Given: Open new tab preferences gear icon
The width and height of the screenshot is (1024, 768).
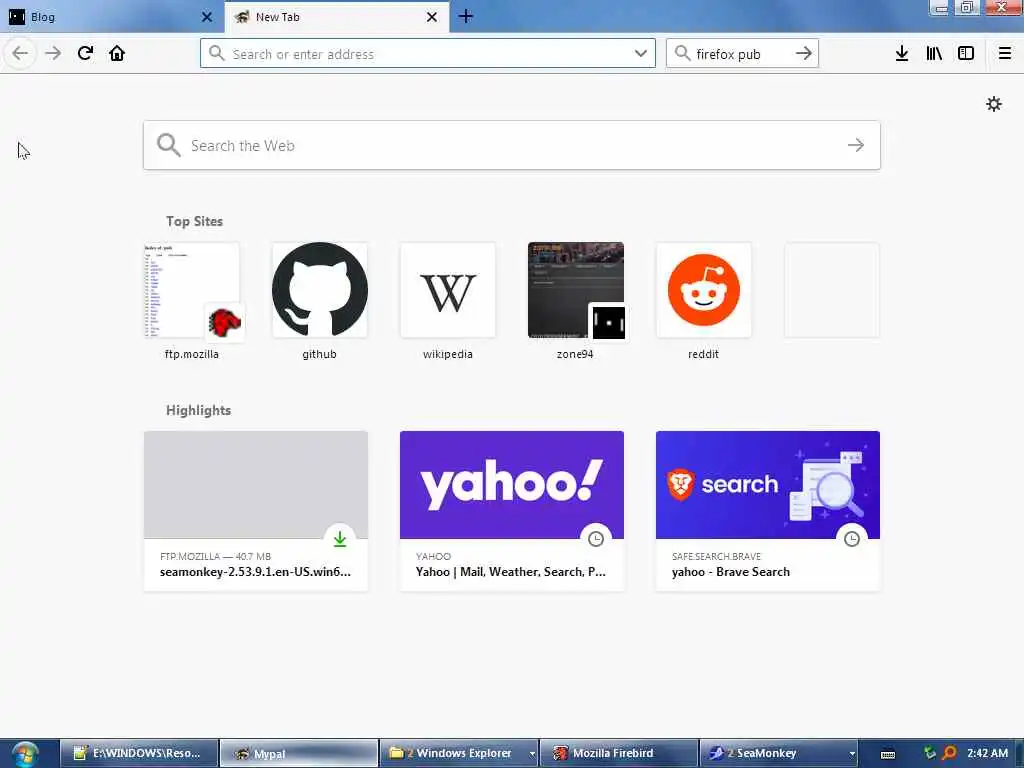Looking at the screenshot, I should (994, 104).
